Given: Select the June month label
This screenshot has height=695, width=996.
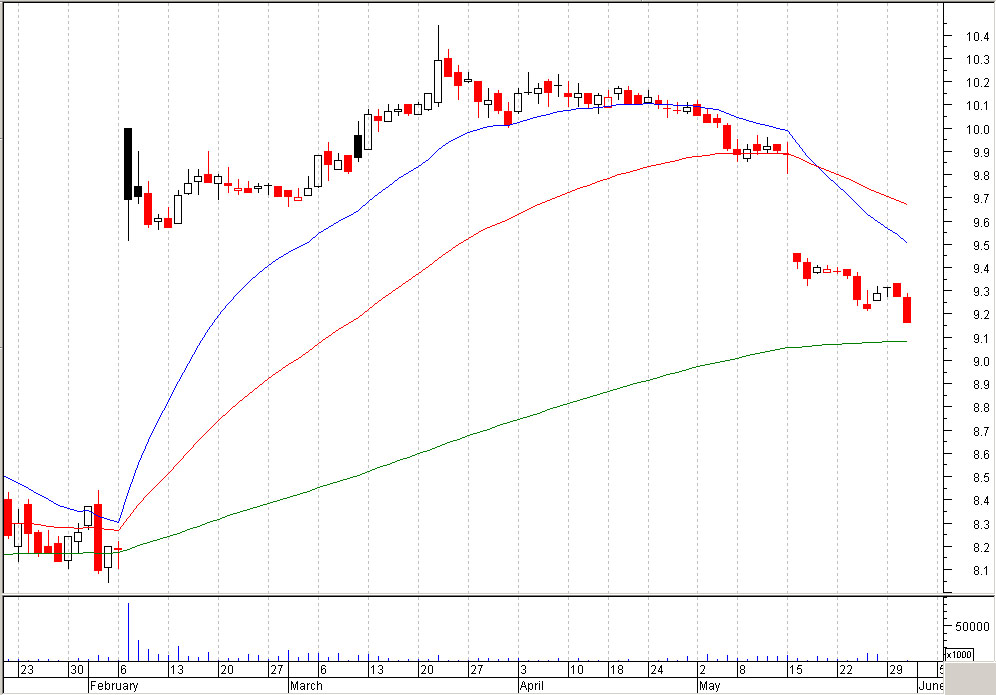Looking at the screenshot, I should click(x=931, y=686).
